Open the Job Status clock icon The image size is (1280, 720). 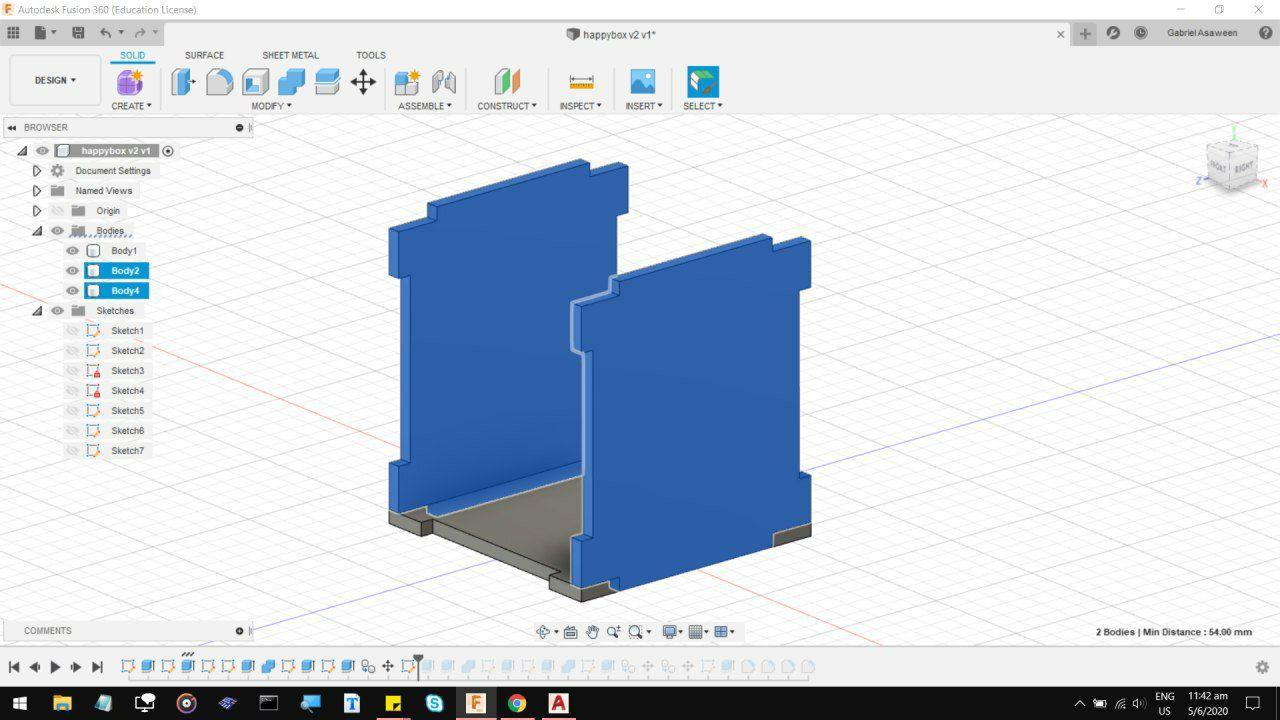(1141, 33)
